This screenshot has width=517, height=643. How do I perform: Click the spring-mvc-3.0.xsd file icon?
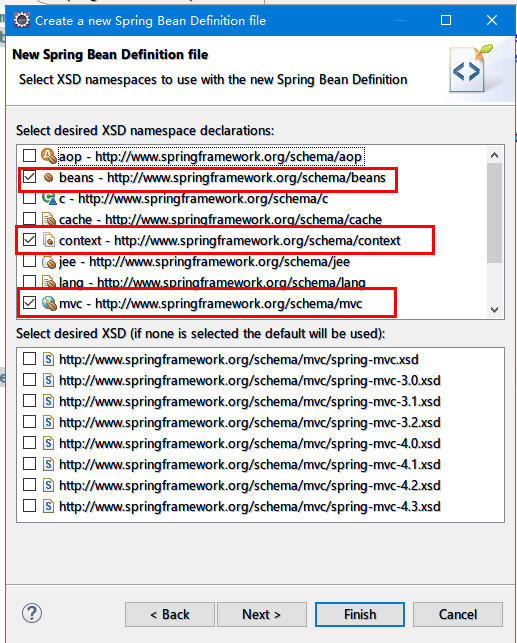(48, 380)
